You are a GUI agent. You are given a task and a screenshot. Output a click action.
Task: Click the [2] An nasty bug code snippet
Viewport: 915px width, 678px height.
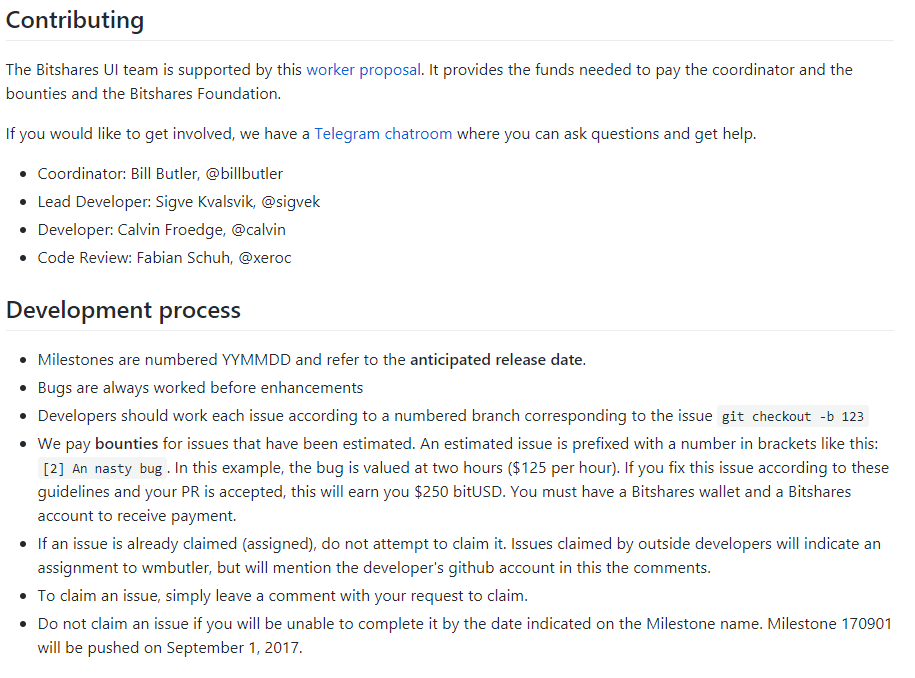tap(102, 469)
